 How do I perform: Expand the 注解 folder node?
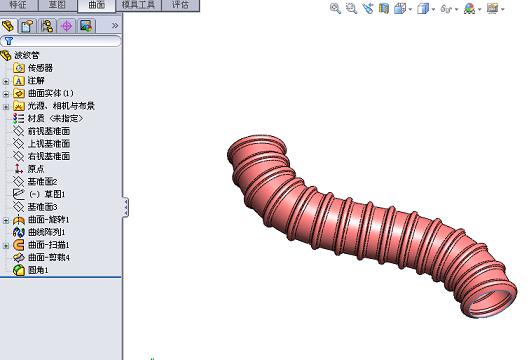(x=6, y=81)
